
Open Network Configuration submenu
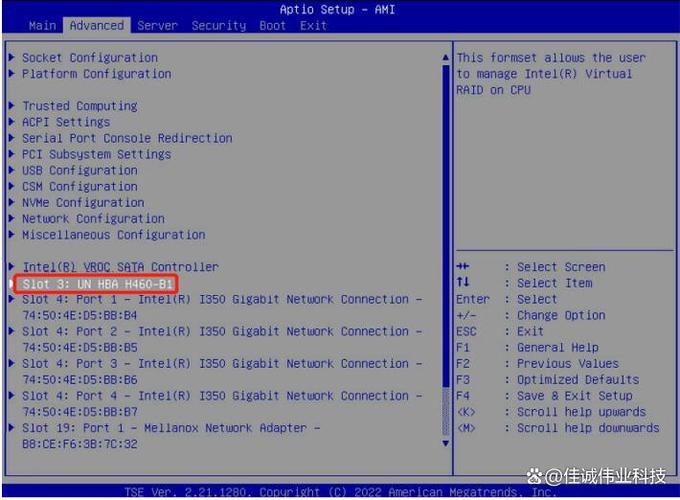pyautogui.click(x=93, y=218)
